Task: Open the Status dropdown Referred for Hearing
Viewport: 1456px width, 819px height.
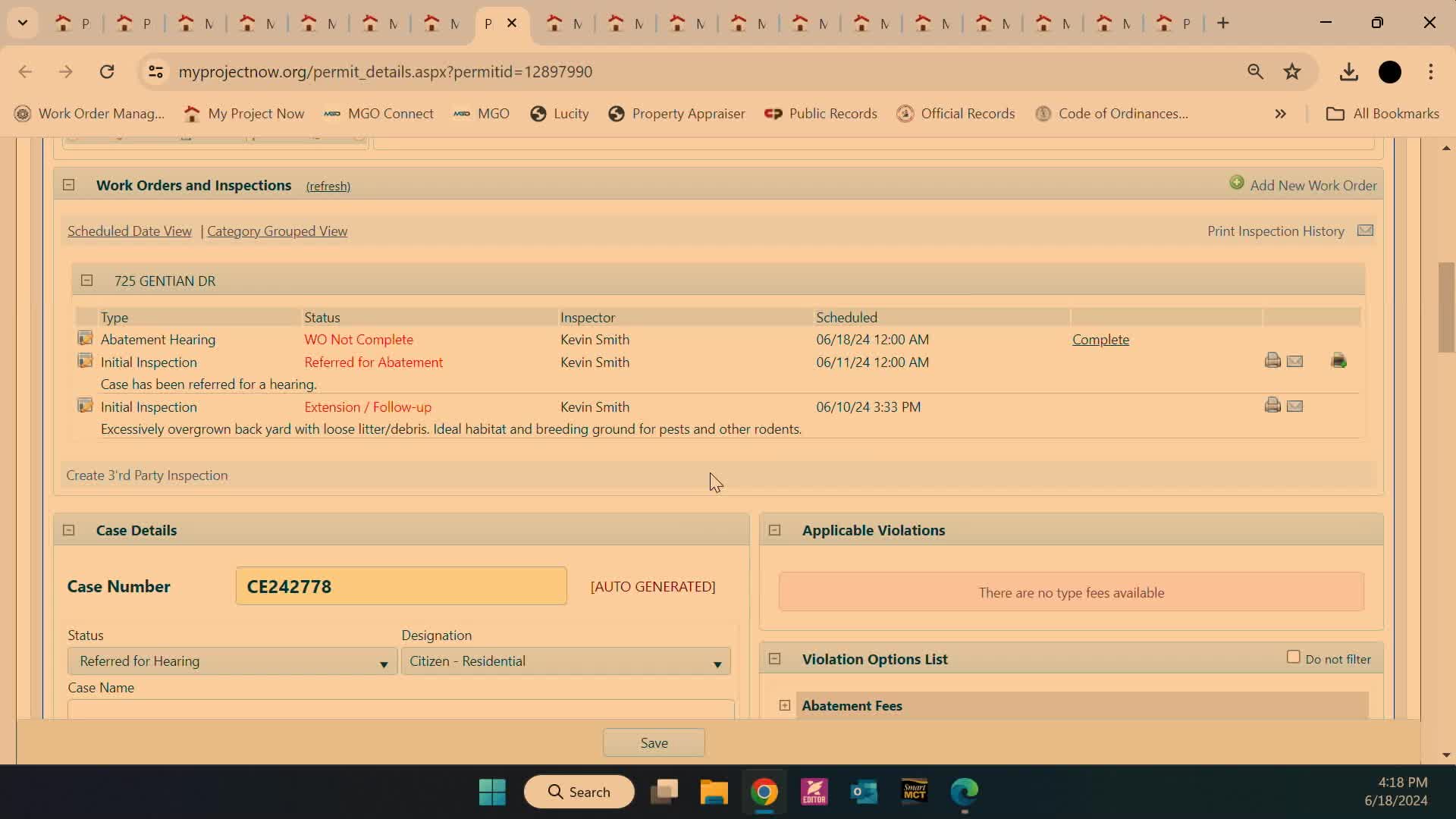Action: pyautogui.click(x=232, y=661)
